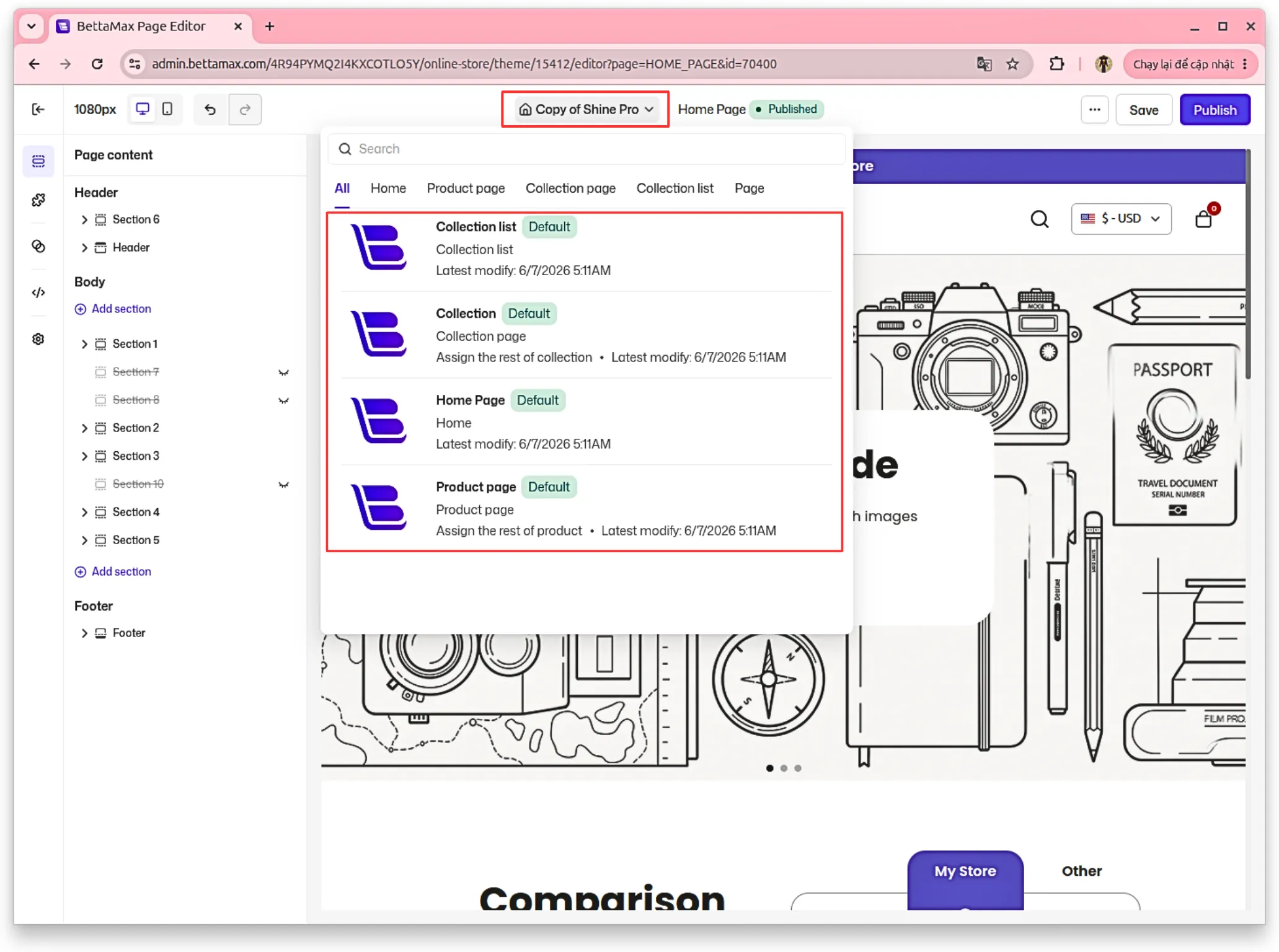Screen dimensions: 1279x952
Task: Reload the browser page
Action: click(x=97, y=64)
